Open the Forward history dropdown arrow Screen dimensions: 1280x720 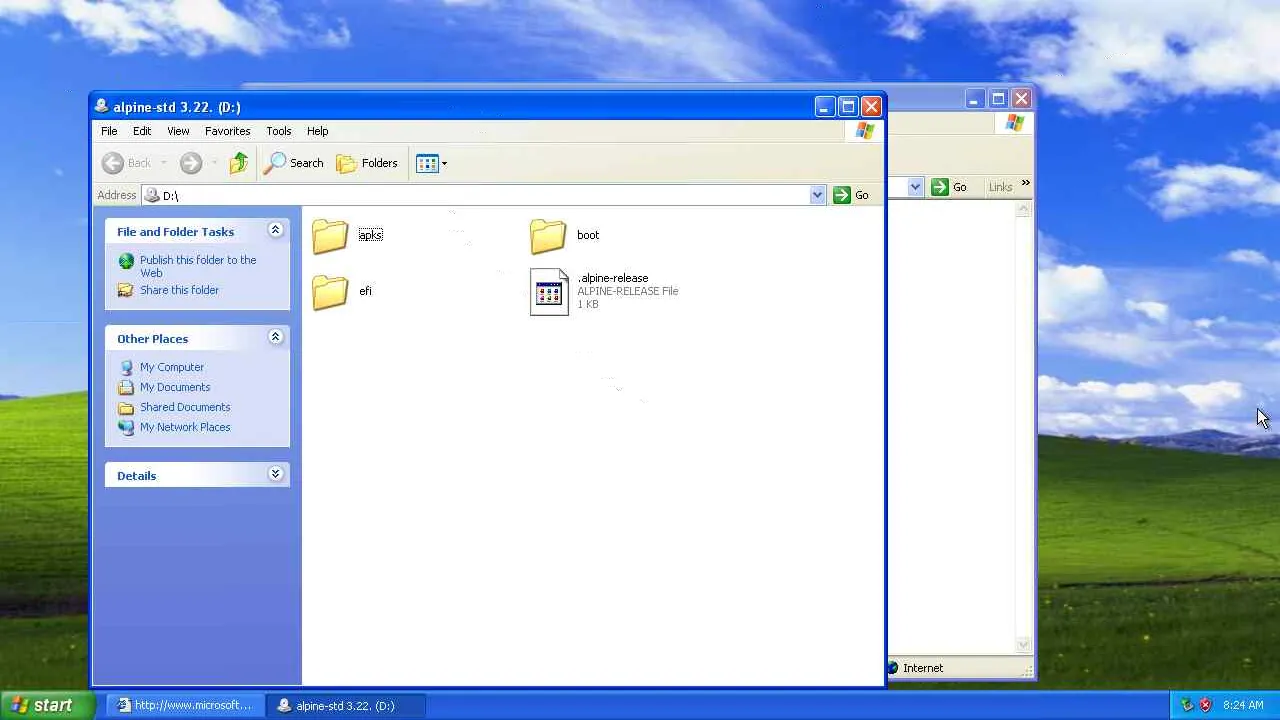pos(214,163)
